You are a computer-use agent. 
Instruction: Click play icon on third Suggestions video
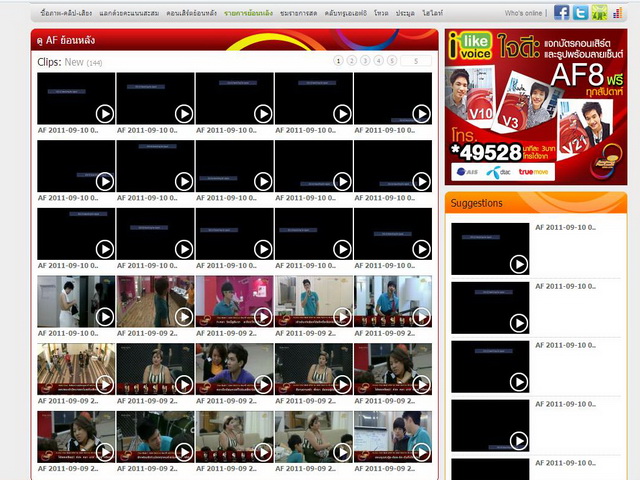click(x=519, y=382)
